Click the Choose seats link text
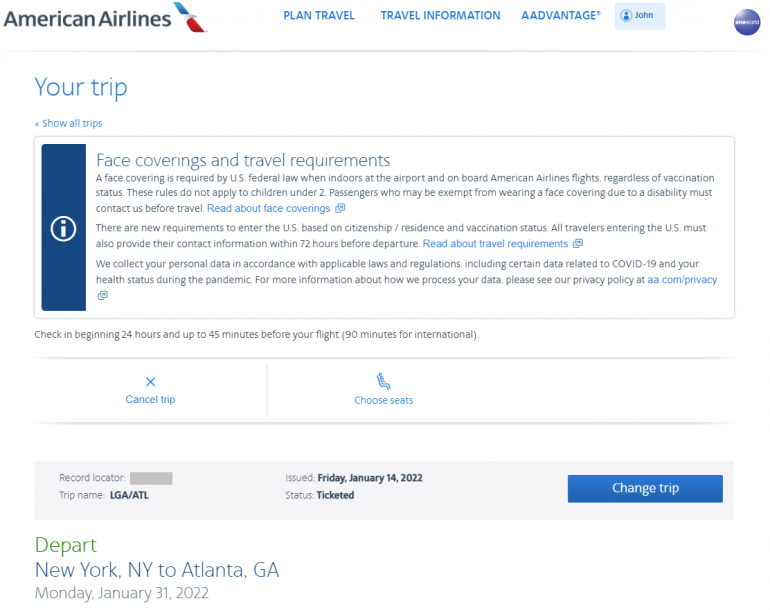 pyautogui.click(x=383, y=401)
